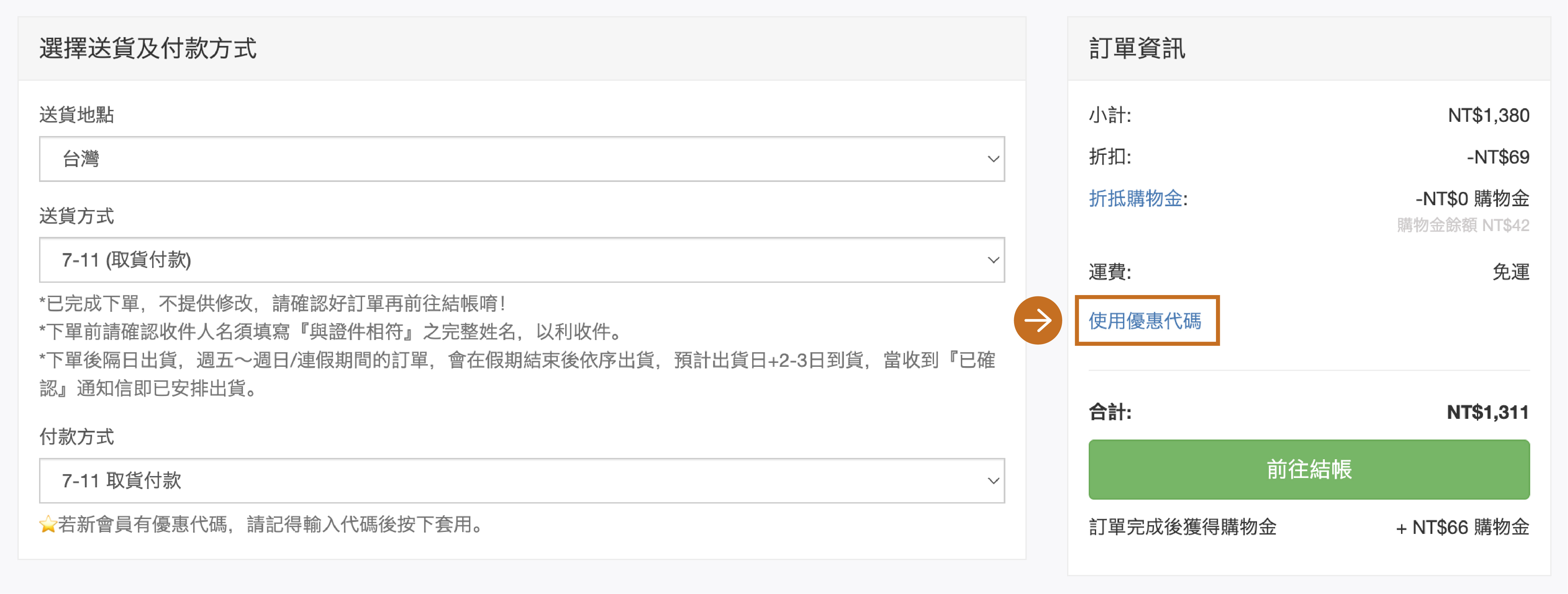This screenshot has width=1568, height=594.
Task: Click the 折扣 value -NT$69
Action: click(1497, 157)
